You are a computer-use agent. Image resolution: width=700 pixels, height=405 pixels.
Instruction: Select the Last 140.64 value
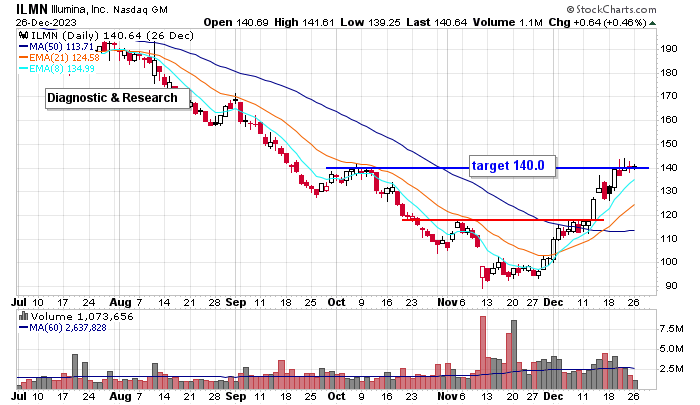(x=437, y=22)
